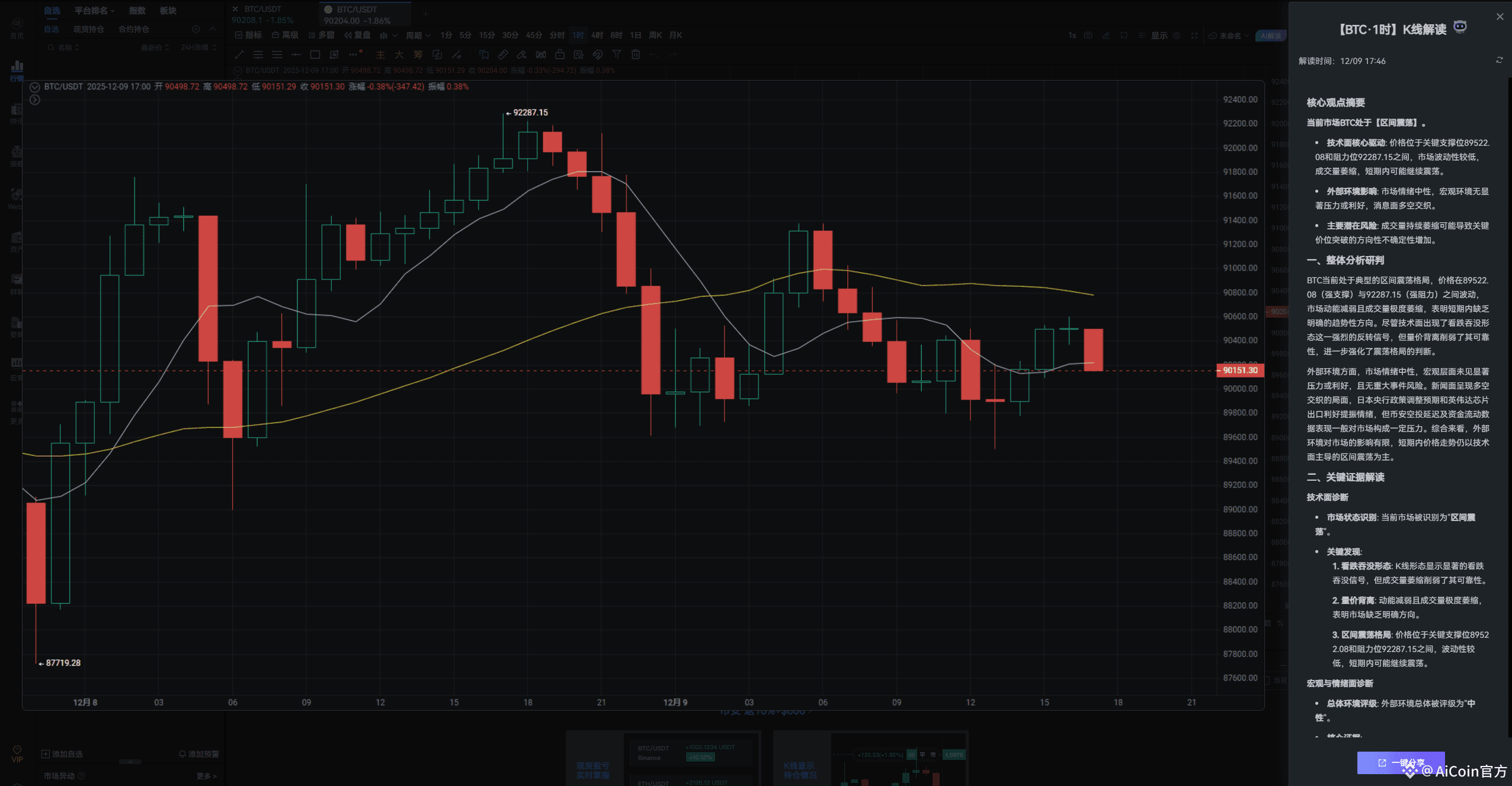
Task: Toggle the 大 large-order indicator
Action: pyautogui.click(x=399, y=55)
